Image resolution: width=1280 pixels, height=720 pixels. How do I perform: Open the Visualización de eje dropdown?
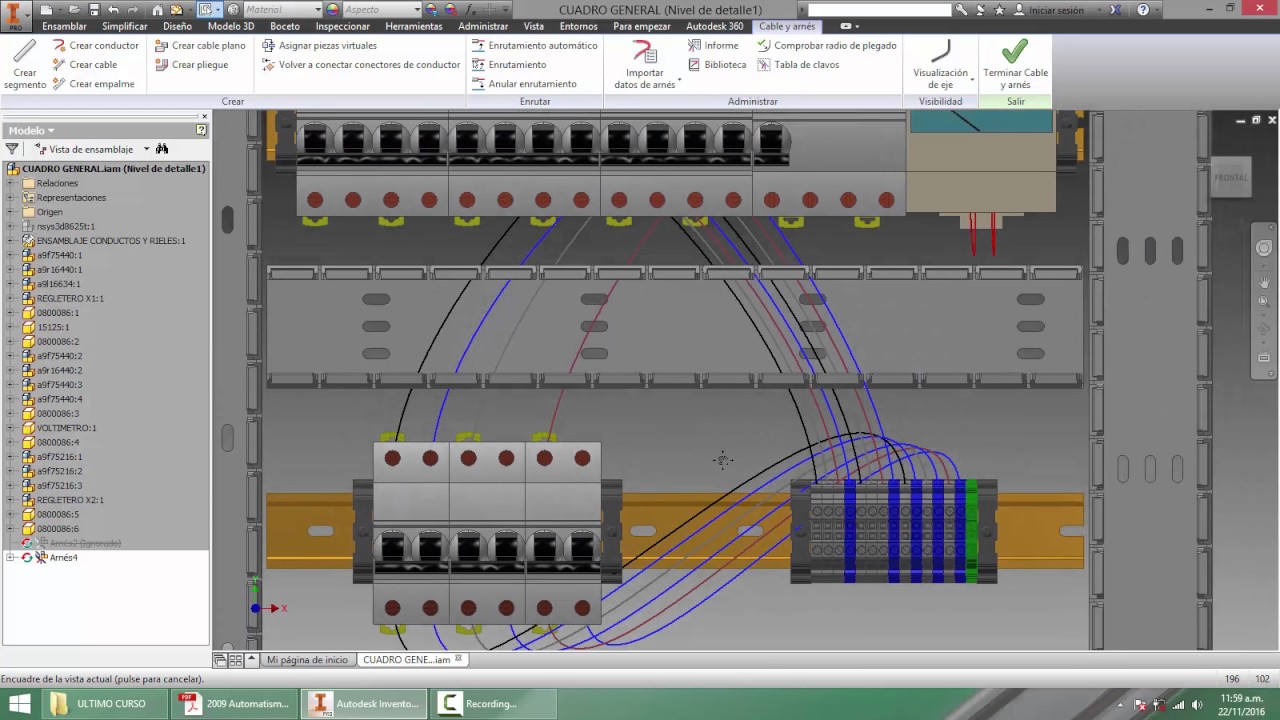[941, 65]
